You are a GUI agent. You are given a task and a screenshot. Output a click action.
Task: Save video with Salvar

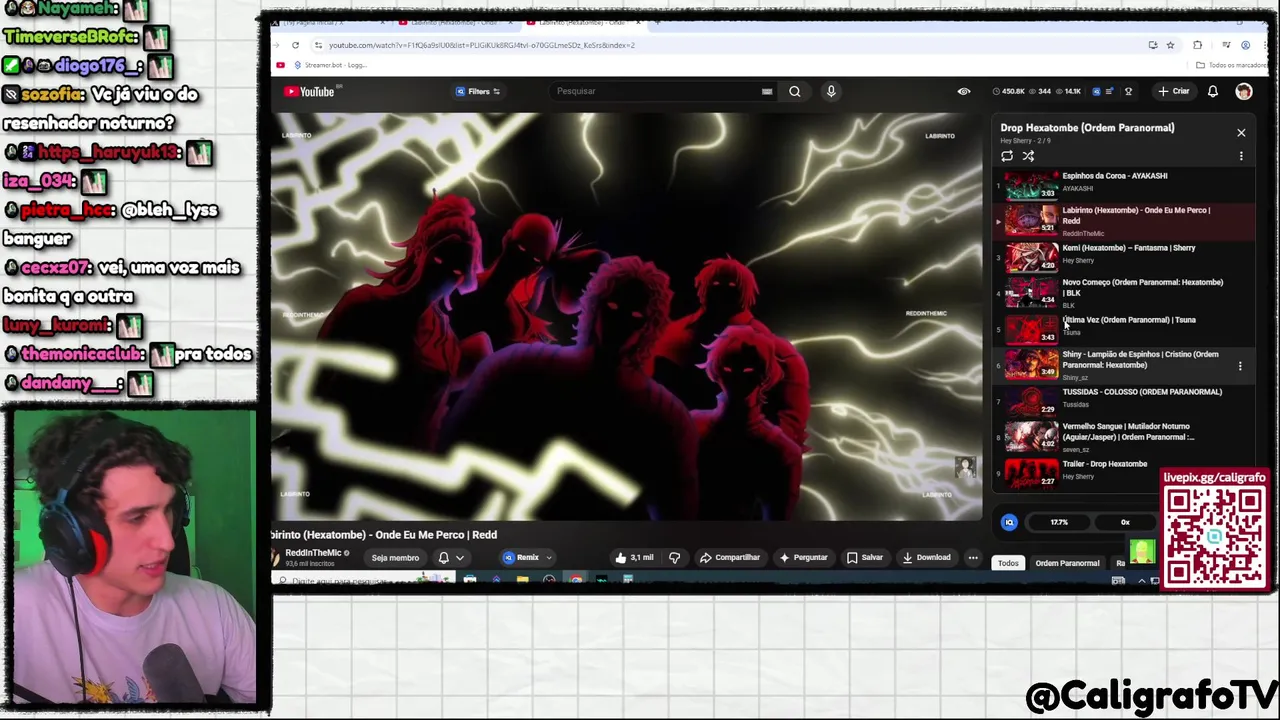point(865,558)
